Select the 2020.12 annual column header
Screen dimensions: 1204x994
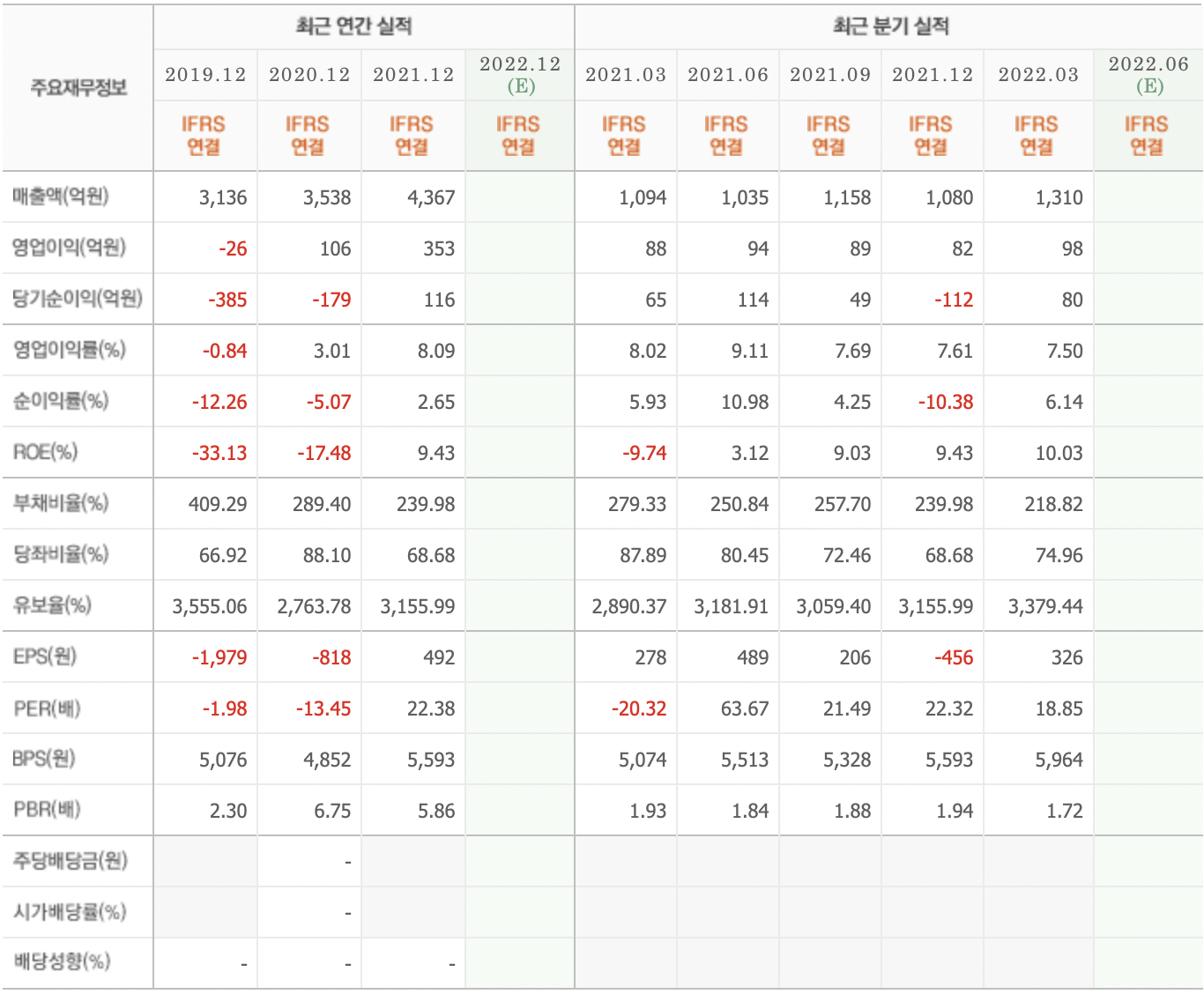[309, 75]
